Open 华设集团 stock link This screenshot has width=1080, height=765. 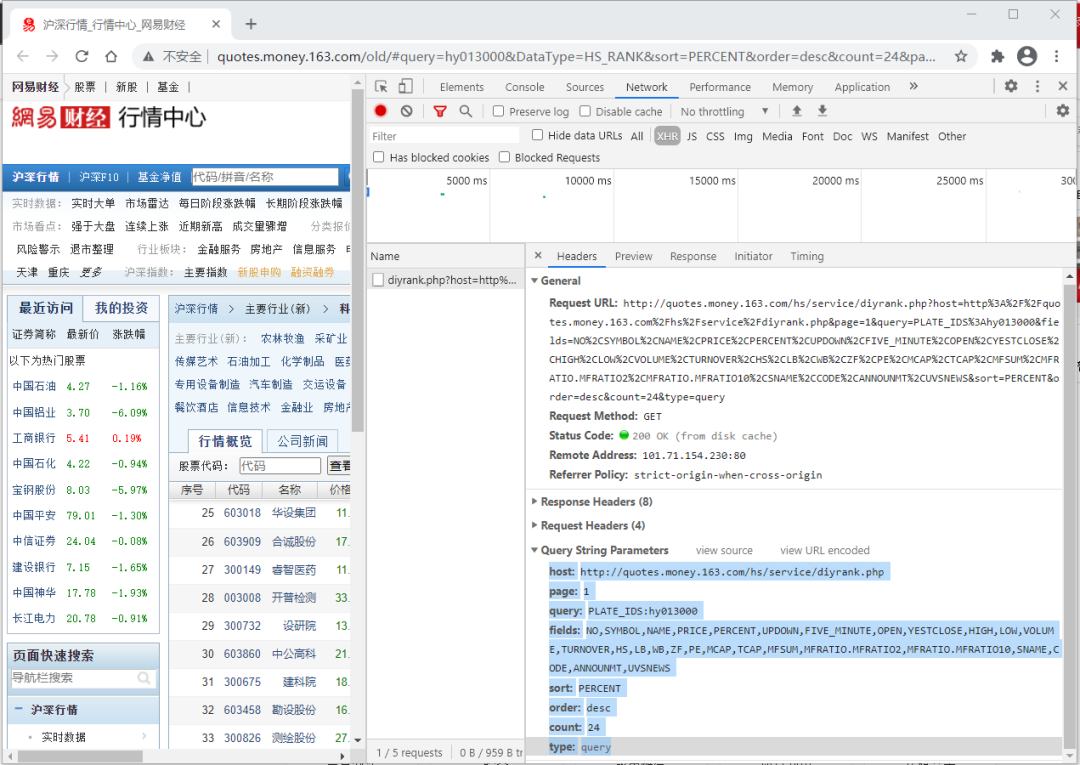pyautogui.click(x=293, y=513)
